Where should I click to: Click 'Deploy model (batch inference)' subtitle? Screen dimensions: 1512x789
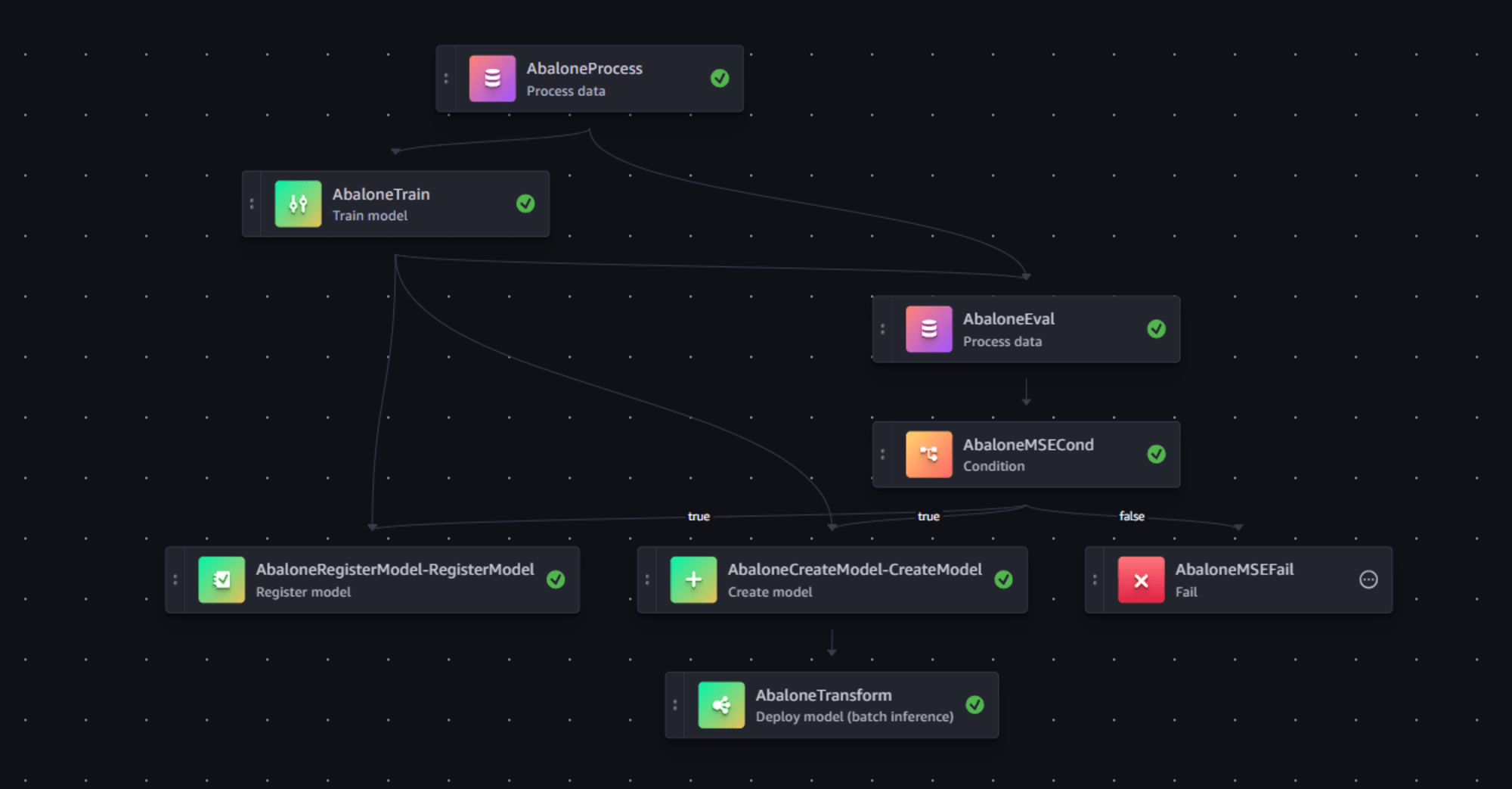pyautogui.click(x=854, y=717)
